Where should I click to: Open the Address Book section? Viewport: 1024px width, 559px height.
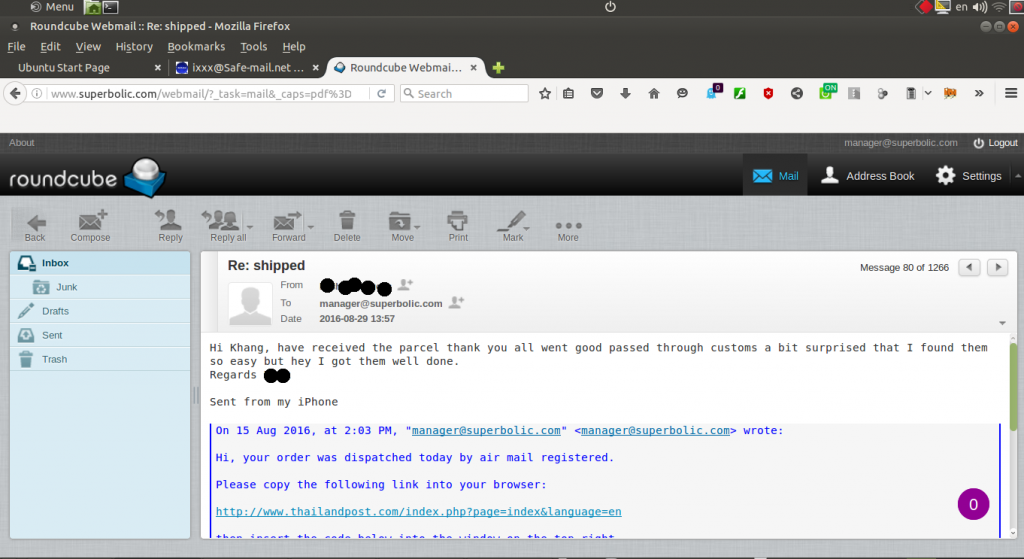[867, 176]
